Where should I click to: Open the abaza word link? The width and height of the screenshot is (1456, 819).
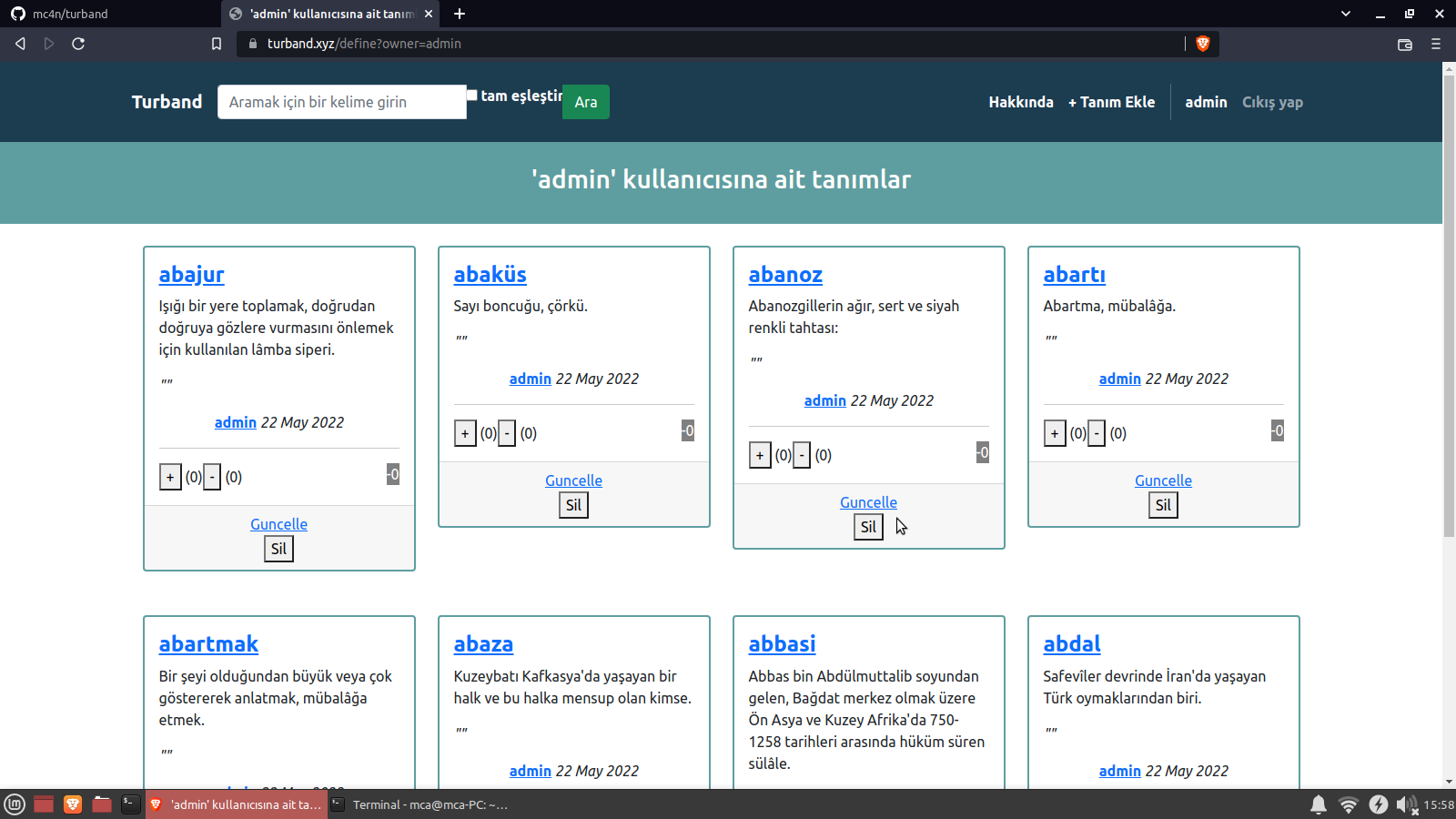tap(483, 644)
